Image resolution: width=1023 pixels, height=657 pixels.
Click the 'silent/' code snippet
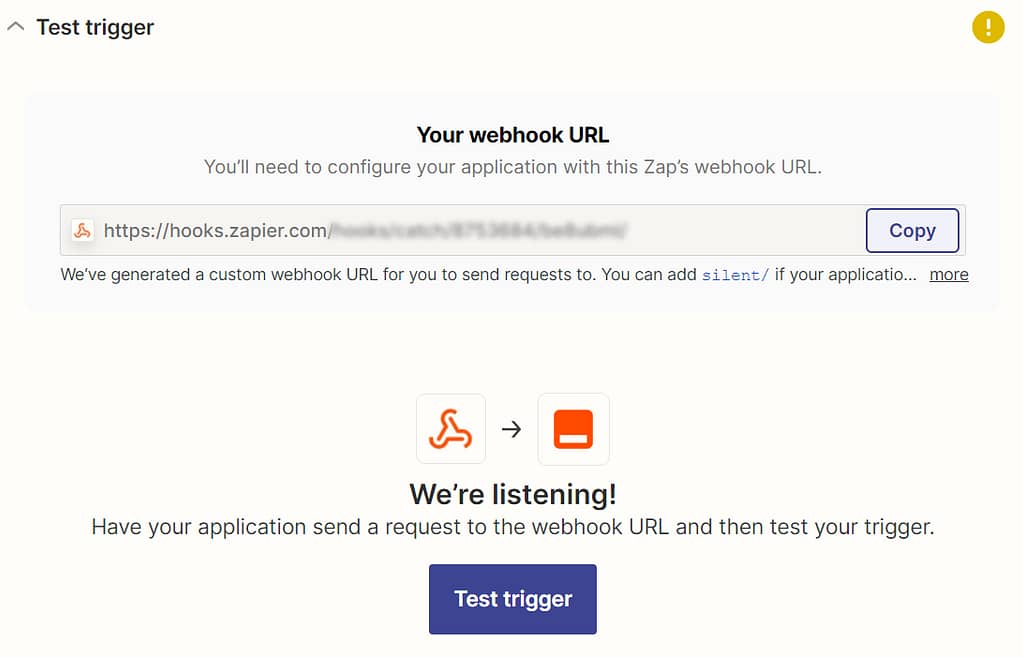click(x=735, y=275)
